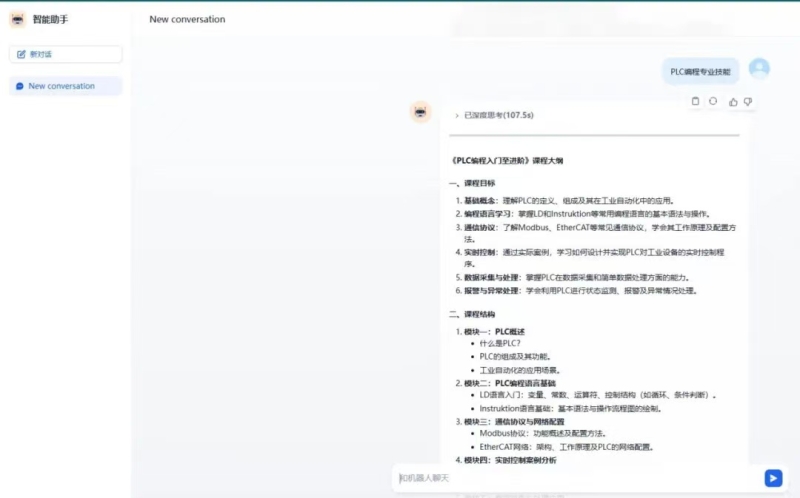Click the PLC编程专业技能 message bubble
Image resolution: width=800 pixels, height=498 pixels.
[x=701, y=71]
